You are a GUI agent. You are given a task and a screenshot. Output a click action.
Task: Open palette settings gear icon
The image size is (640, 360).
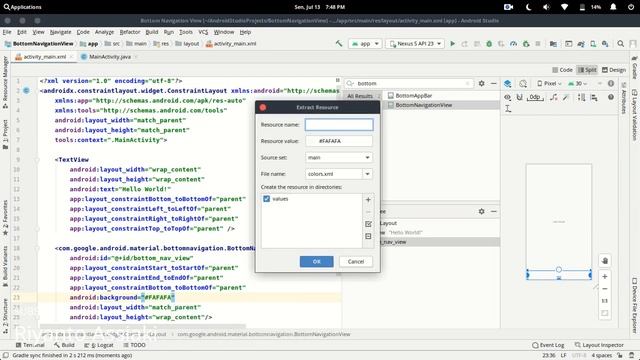pyautogui.click(x=482, y=83)
